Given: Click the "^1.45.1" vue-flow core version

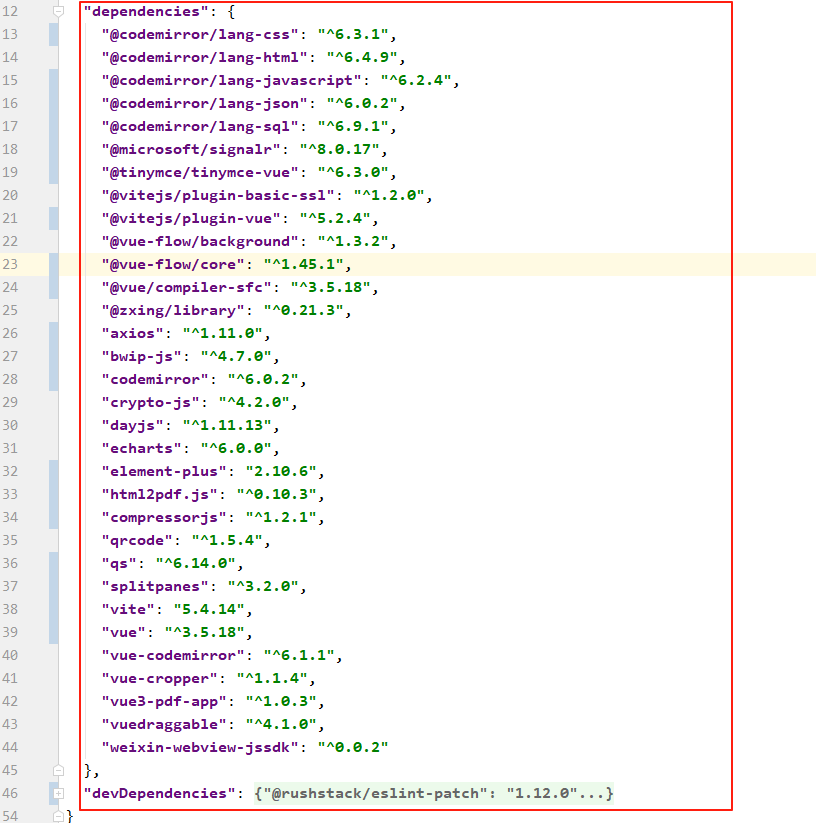Looking at the screenshot, I should 303,265.
